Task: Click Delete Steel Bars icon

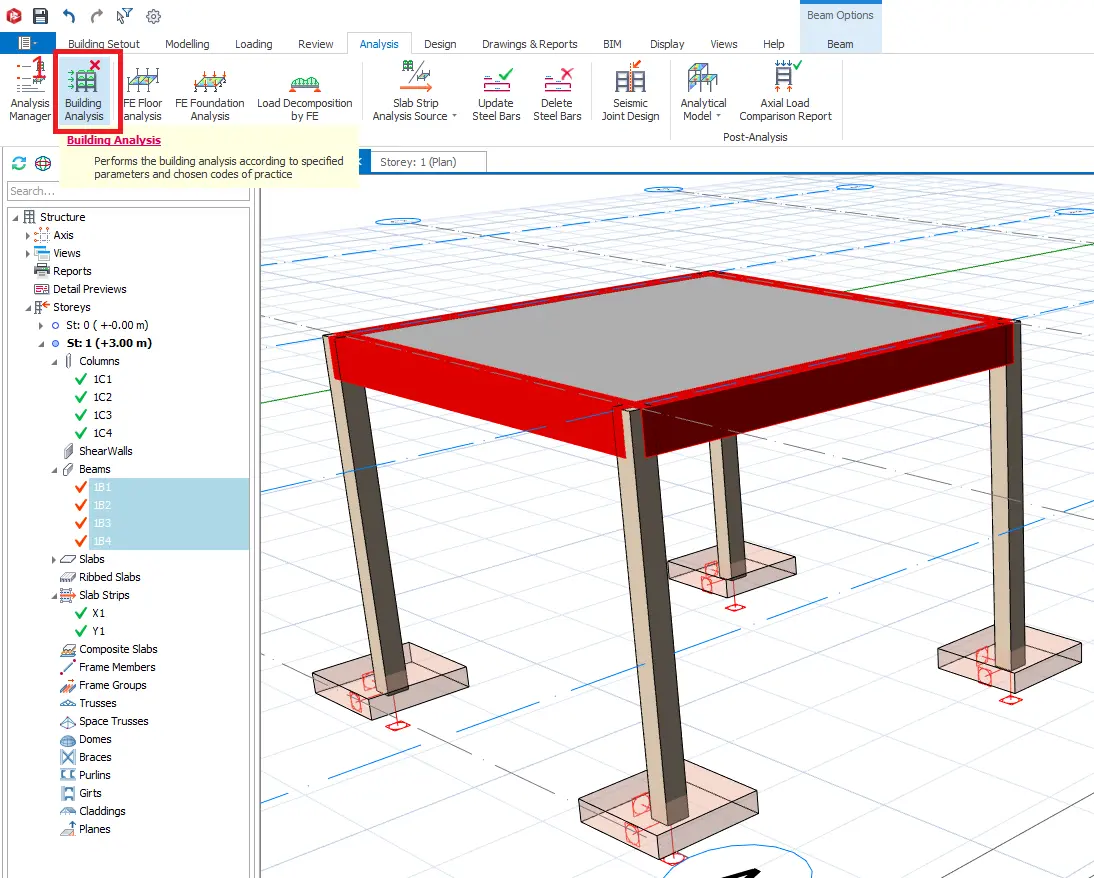Action: [x=557, y=91]
